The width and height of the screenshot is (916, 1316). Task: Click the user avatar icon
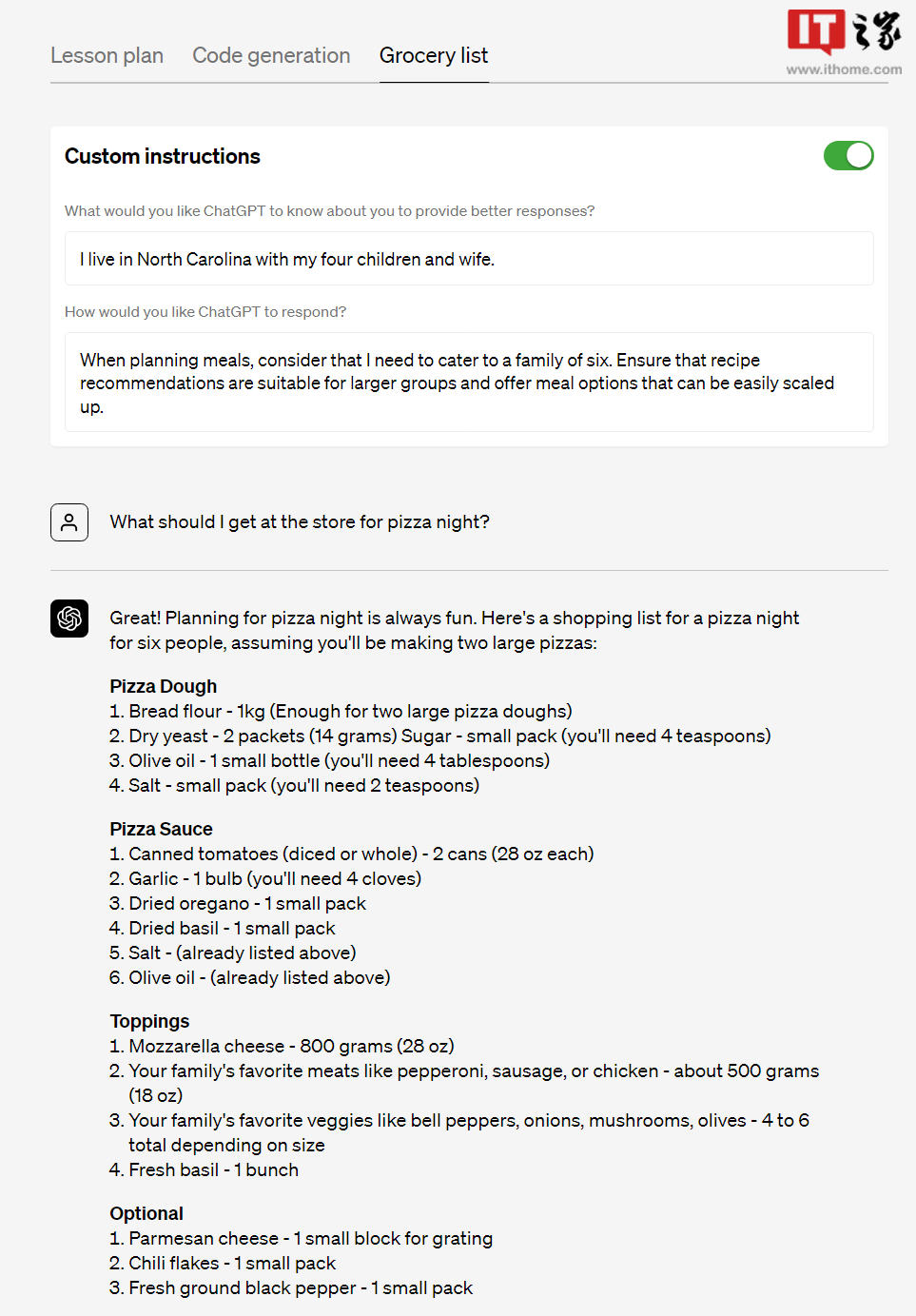coord(69,522)
